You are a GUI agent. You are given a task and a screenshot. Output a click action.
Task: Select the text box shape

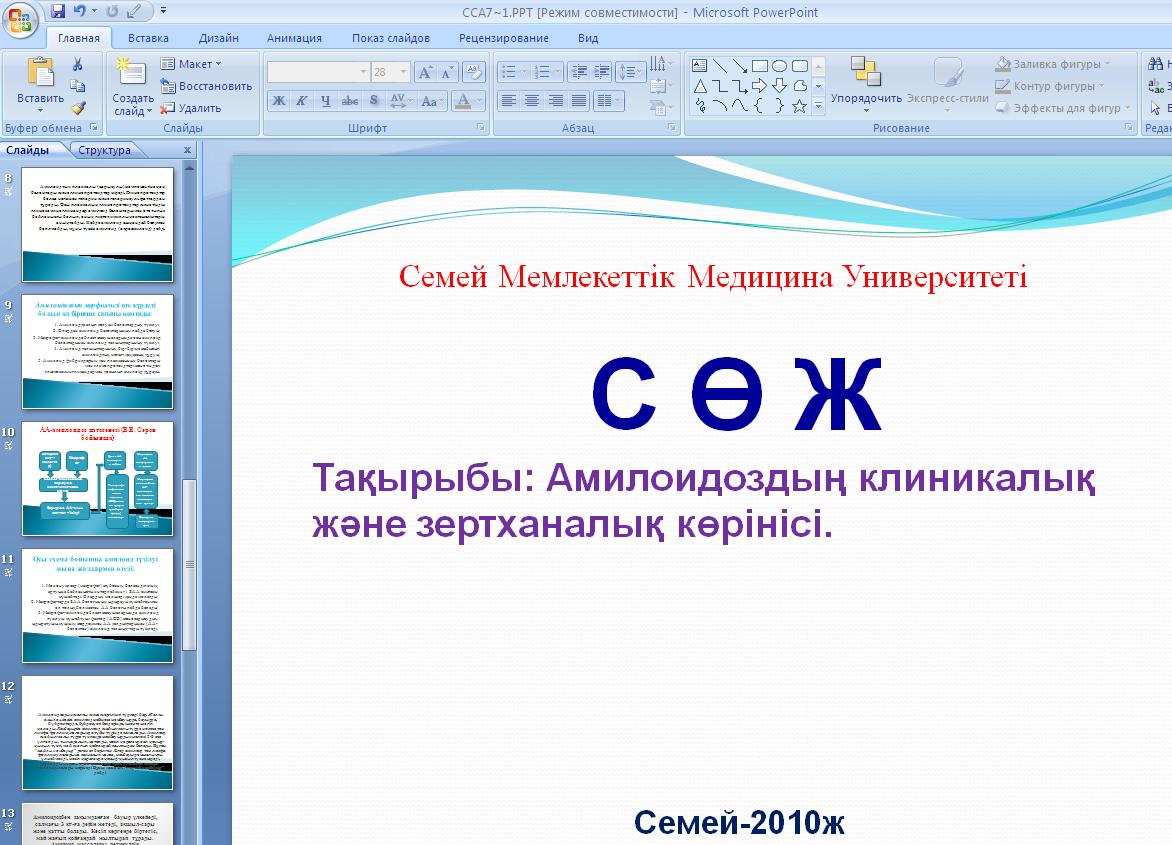click(700, 66)
